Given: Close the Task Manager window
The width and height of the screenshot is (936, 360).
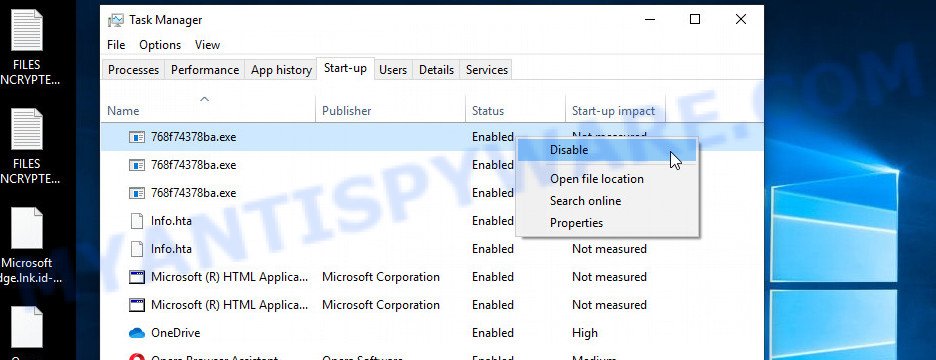Looking at the screenshot, I should 741,19.
